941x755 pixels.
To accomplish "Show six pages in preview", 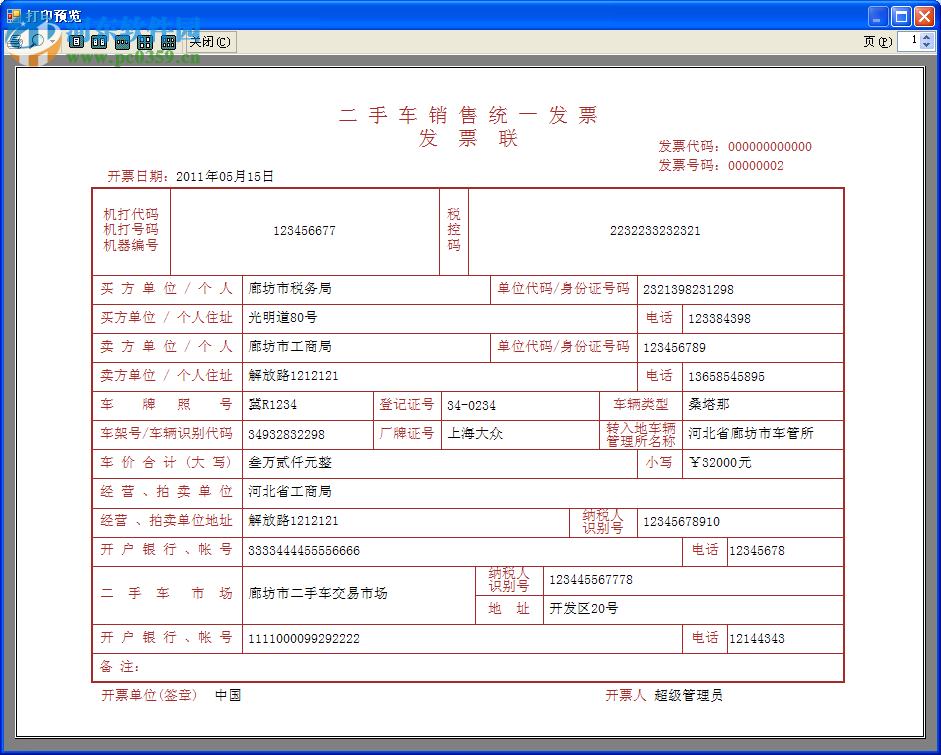I will (169, 41).
